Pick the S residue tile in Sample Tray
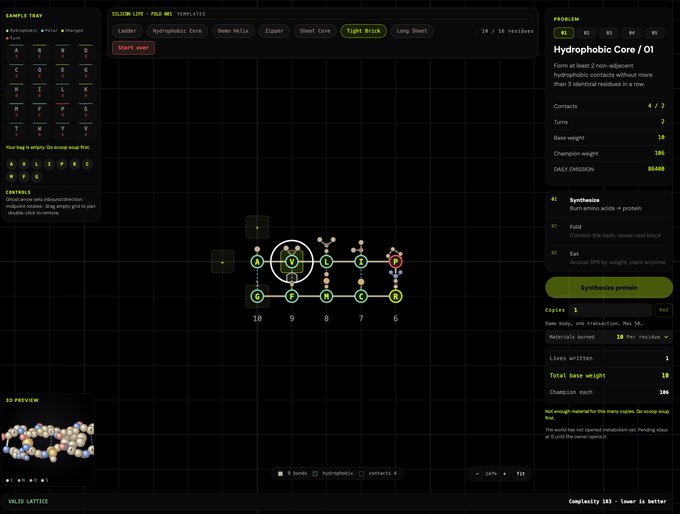Image resolution: width=680 pixels, height=514 pixels. [x=86, y=111]
